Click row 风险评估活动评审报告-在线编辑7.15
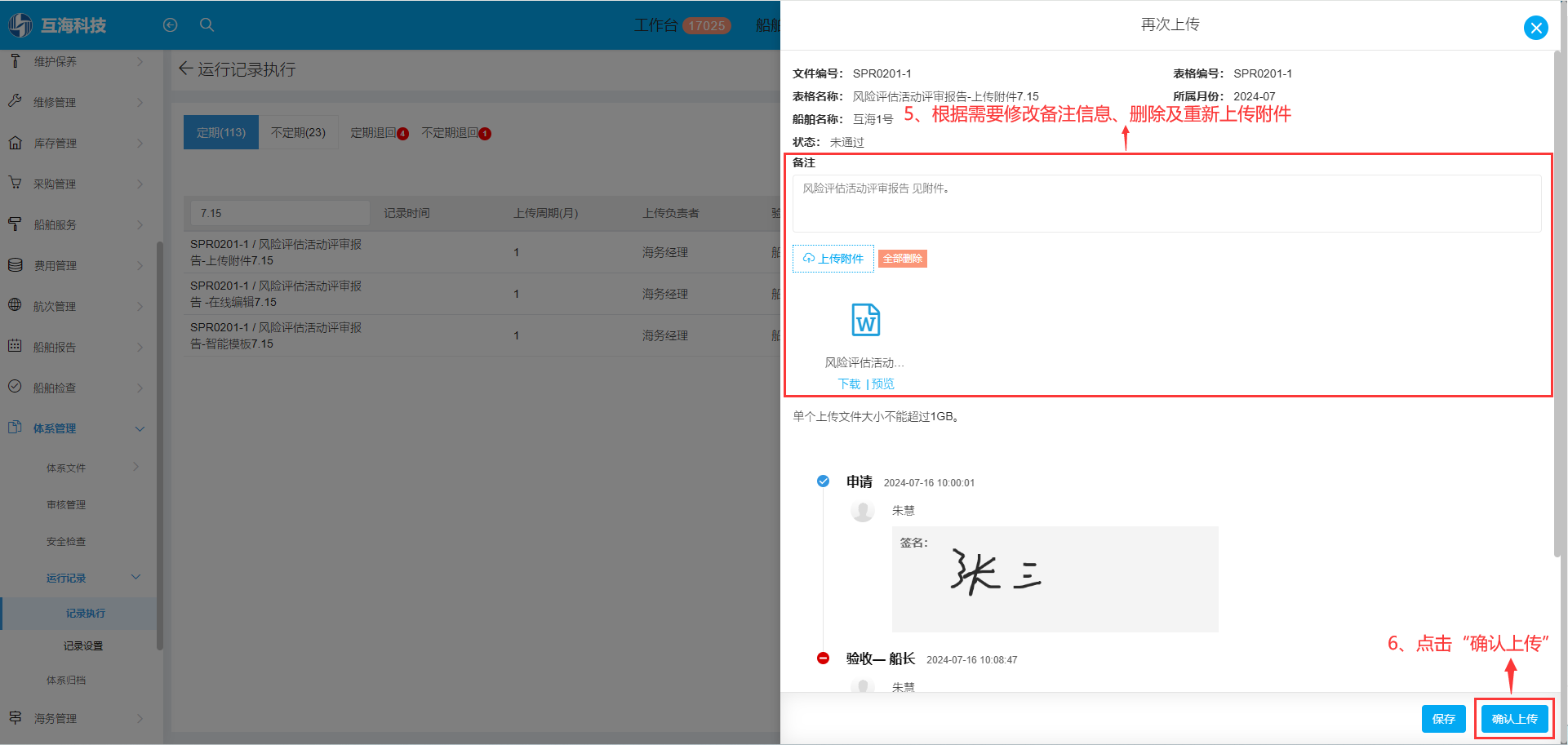 482,294
